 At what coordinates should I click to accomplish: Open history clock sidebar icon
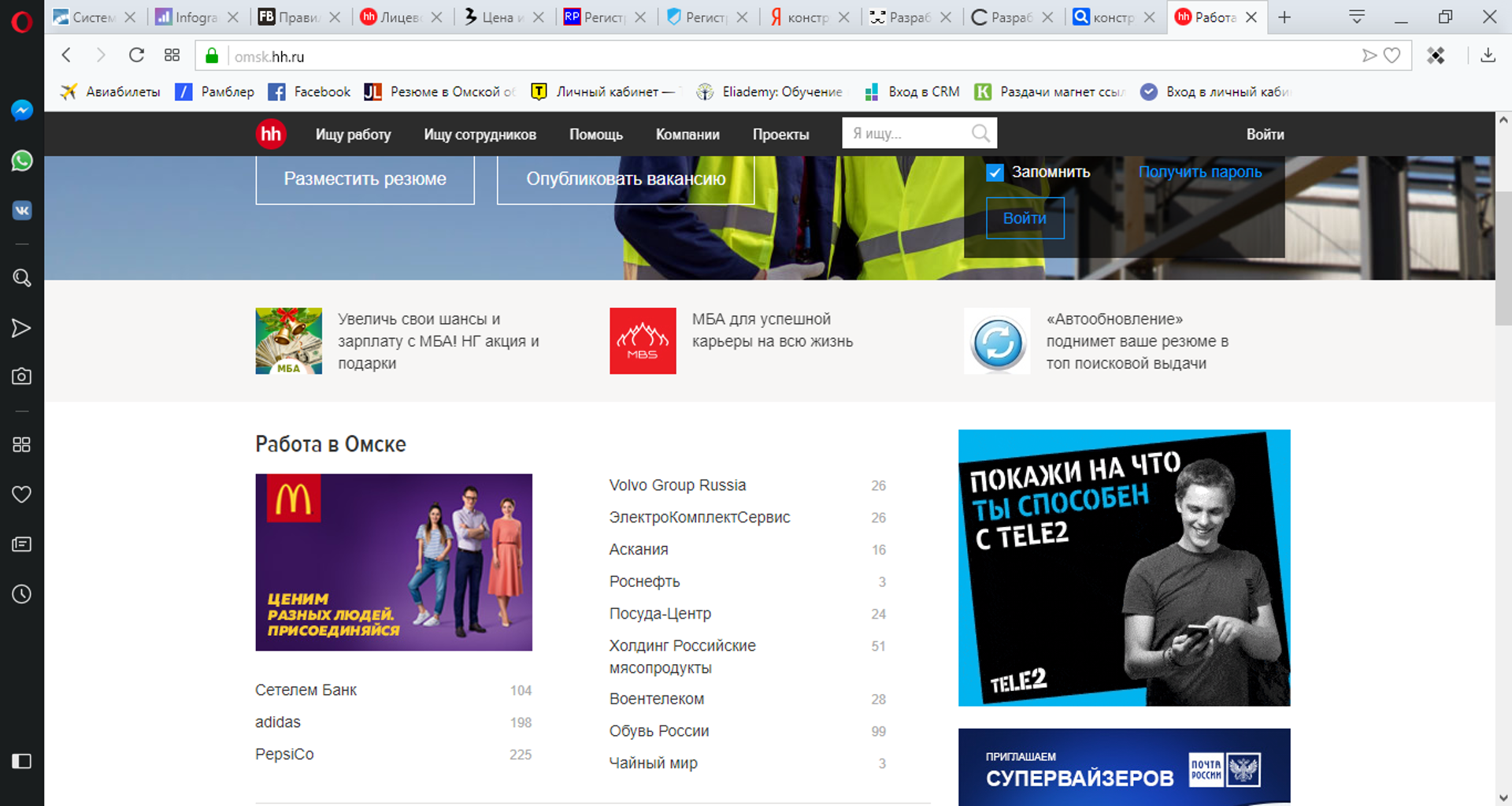pyautogui.click(x=22, y=593)
